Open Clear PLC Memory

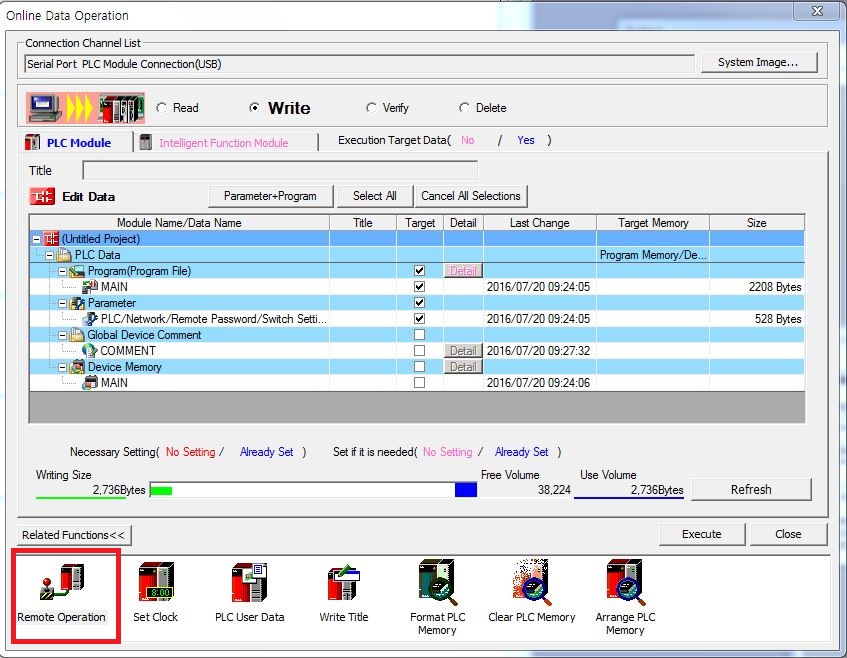click(x=532, y=582)
